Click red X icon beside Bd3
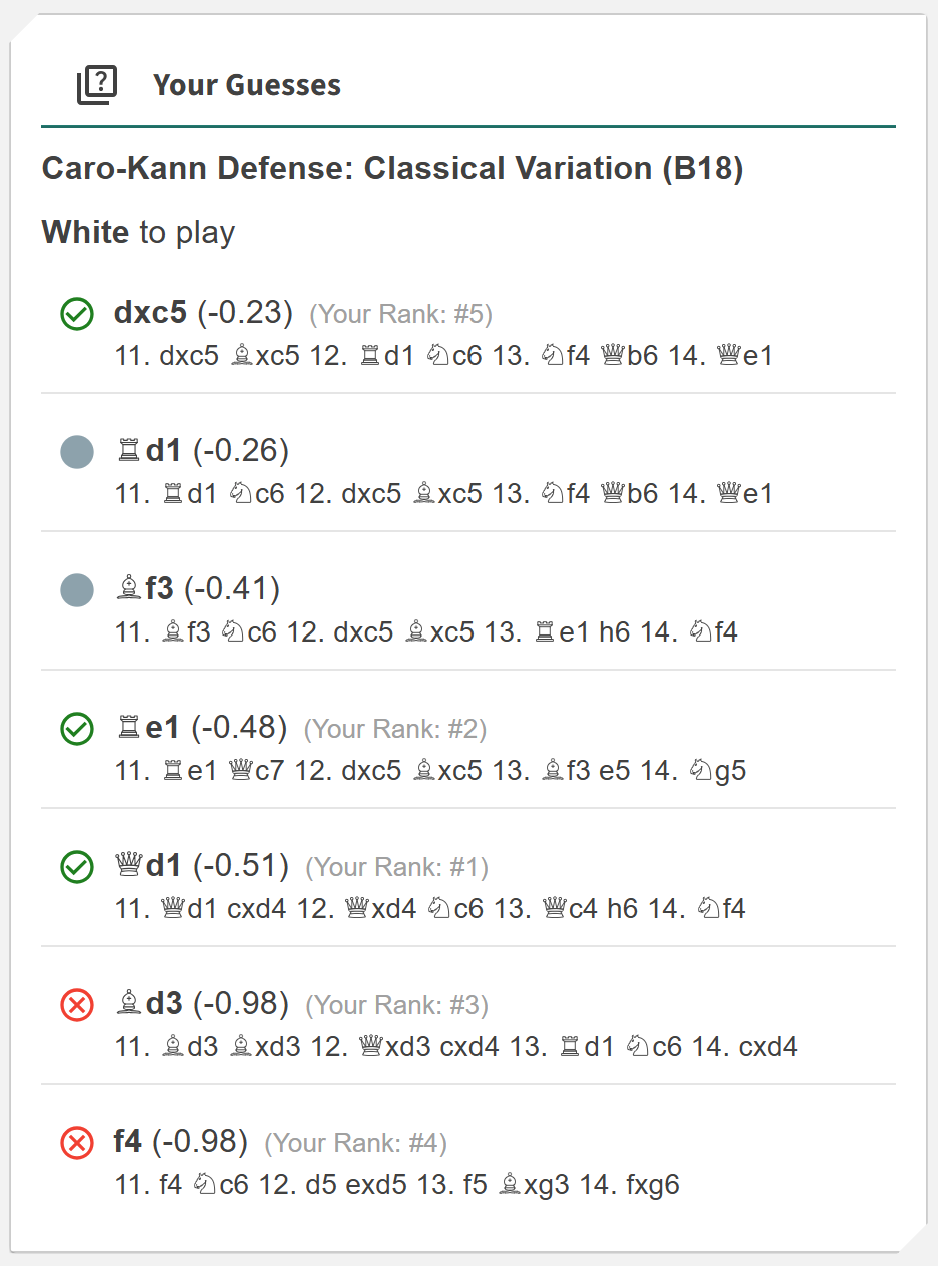This screenshot has height=1266, width=938. (77, 1004)
